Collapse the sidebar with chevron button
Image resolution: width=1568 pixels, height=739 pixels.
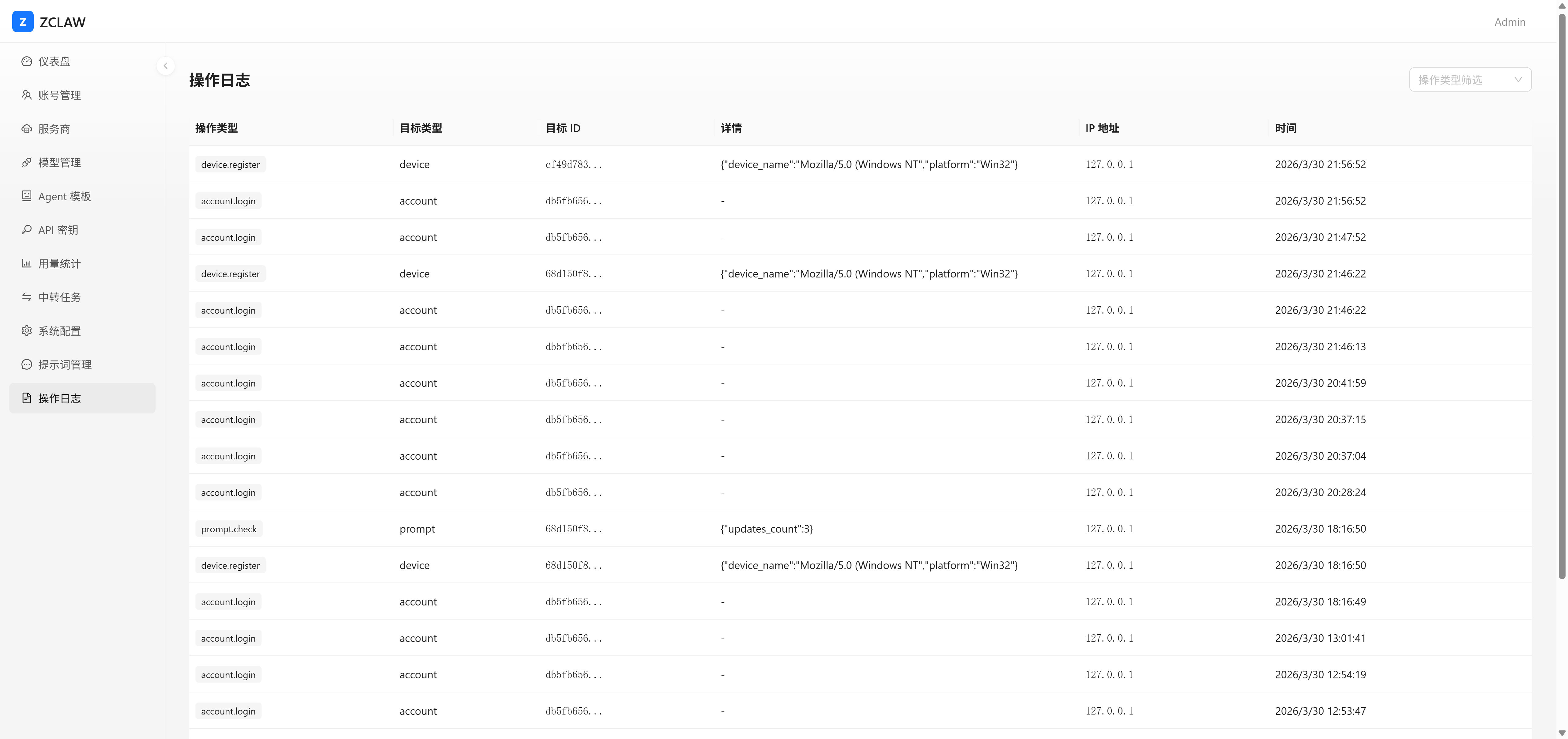point(166,66)
